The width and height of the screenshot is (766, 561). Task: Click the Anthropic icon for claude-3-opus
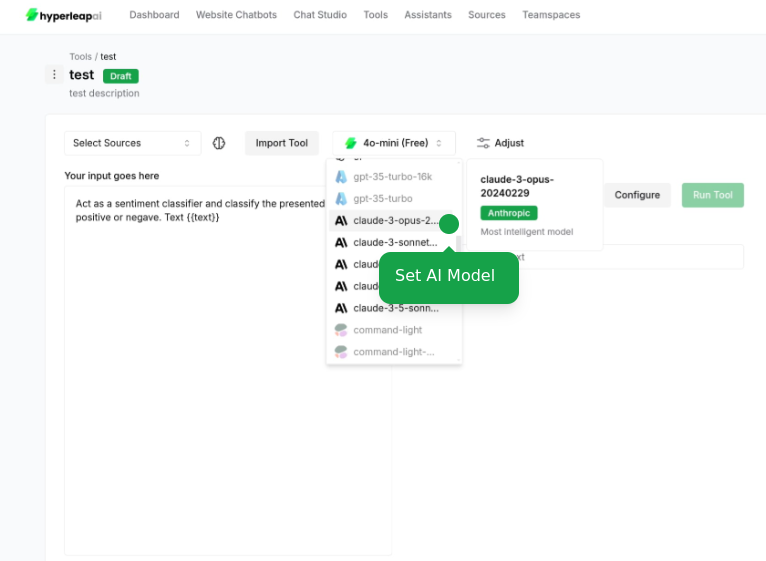pyautogui.click(x=341, y=220)
